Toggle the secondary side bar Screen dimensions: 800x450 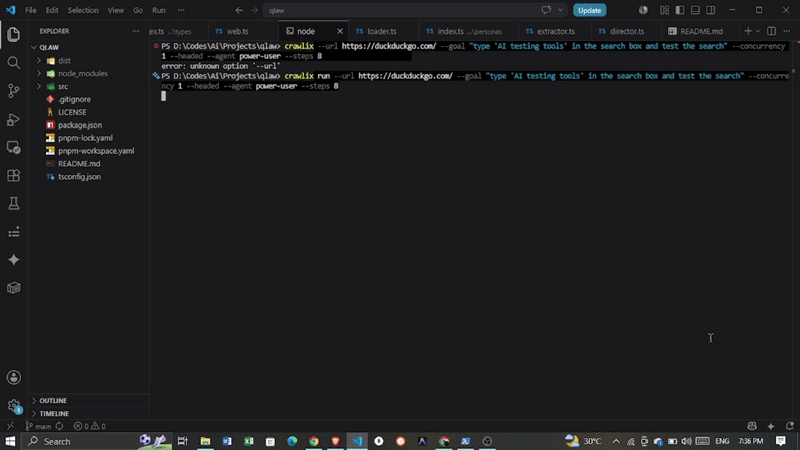pos(710,10)
